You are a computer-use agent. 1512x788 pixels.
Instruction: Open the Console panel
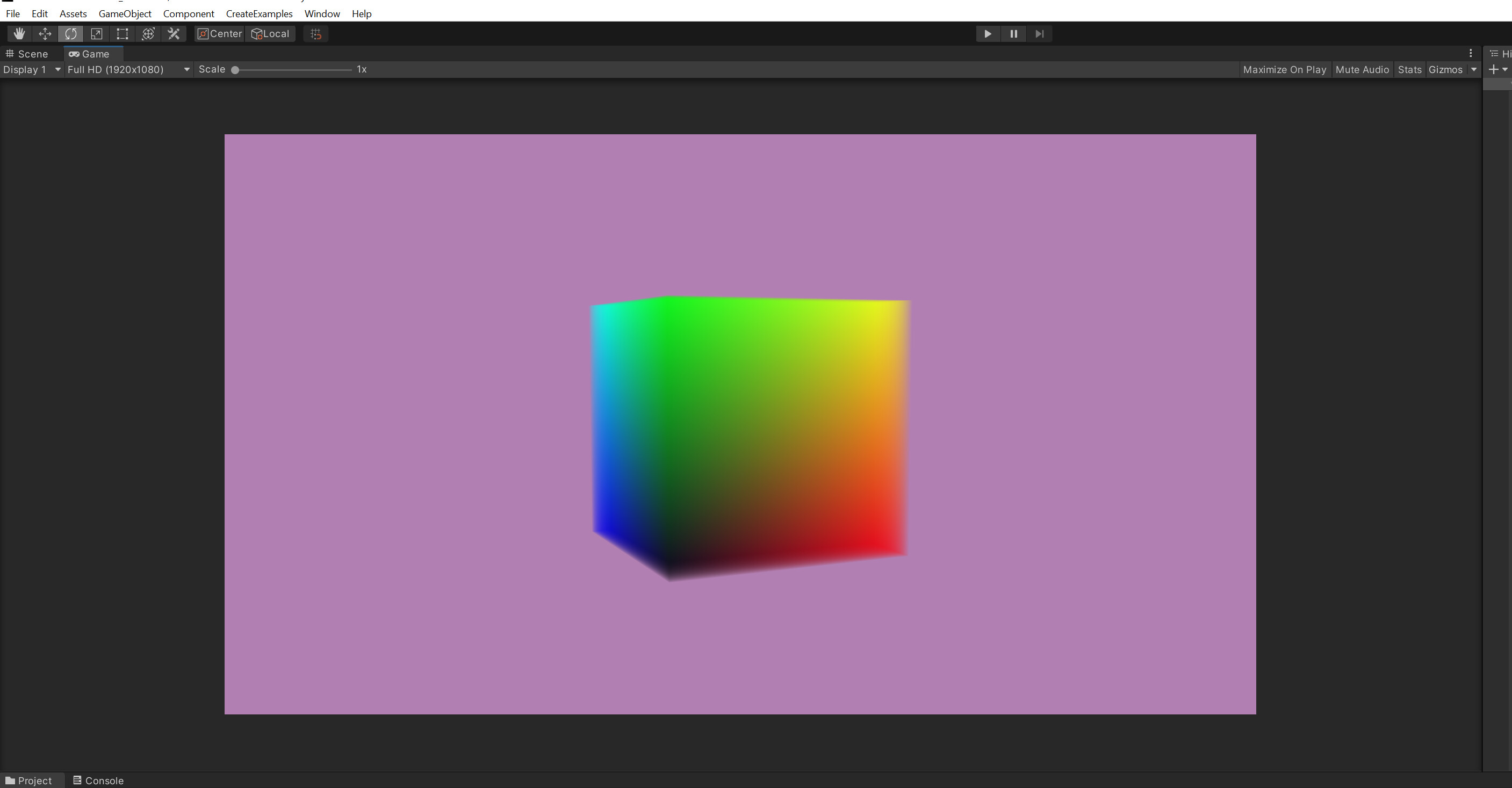tap(98, 780)
